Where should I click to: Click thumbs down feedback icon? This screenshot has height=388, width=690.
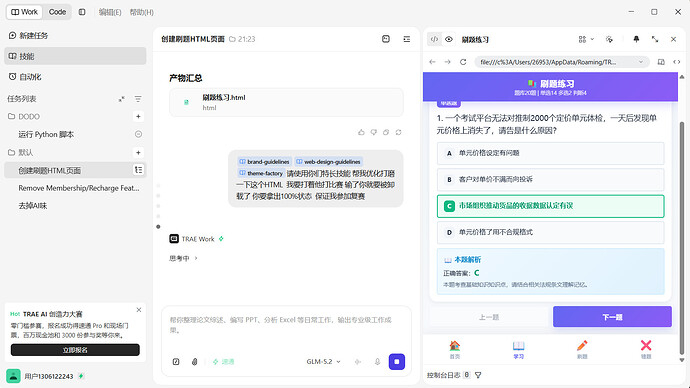coord(374,132)
